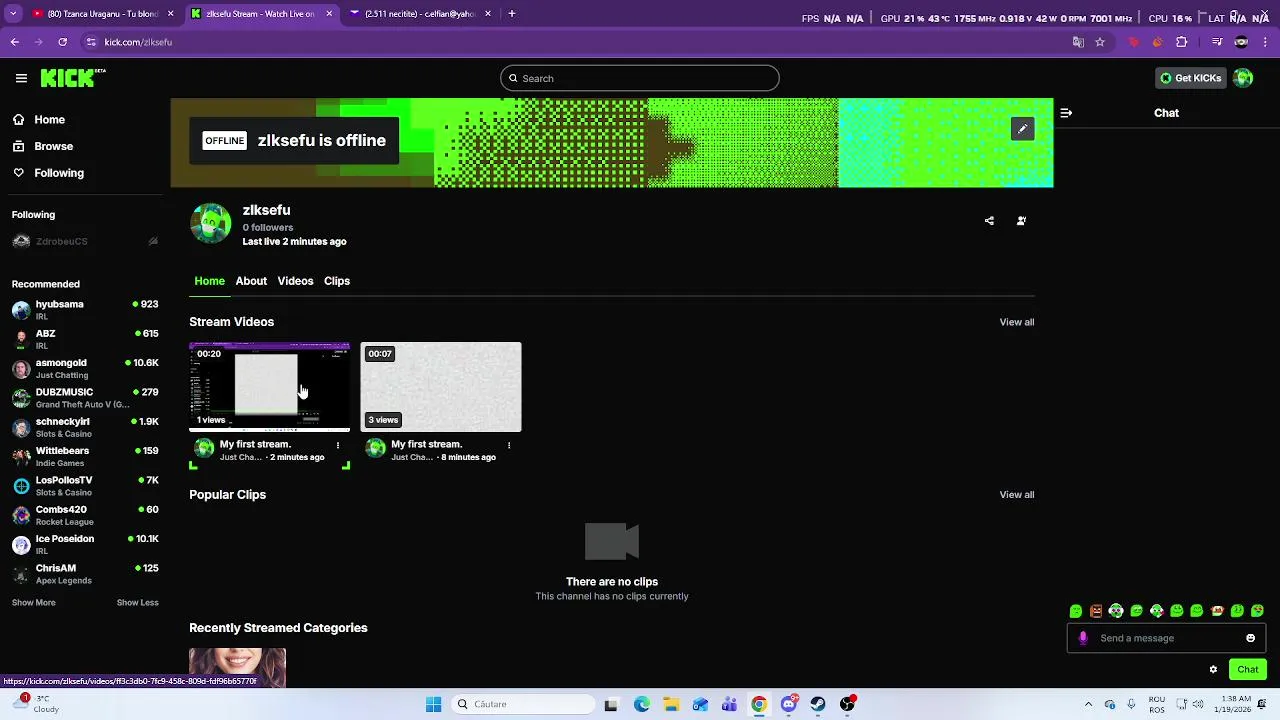Viewport: 1280px width, 720px height.
Task: Open chat settings gear icon
Action: pyautogui.click(x=1213, y=670)
